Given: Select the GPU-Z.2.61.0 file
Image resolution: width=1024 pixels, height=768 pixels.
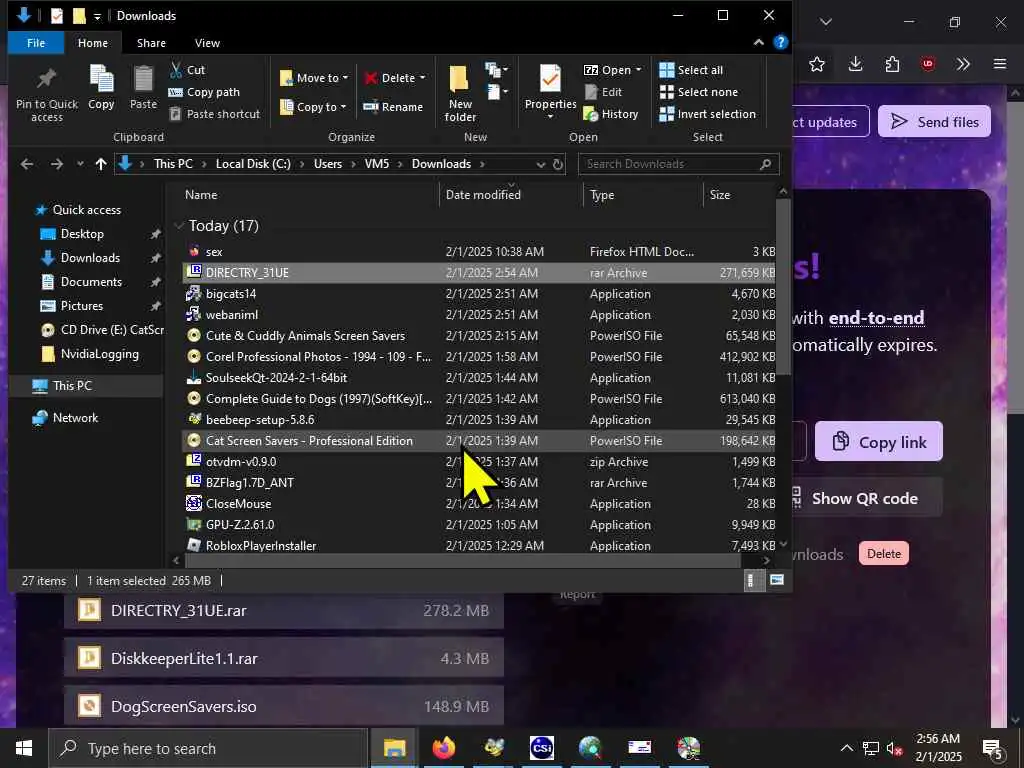Looking at the screenshot, I should coord(479,524).
